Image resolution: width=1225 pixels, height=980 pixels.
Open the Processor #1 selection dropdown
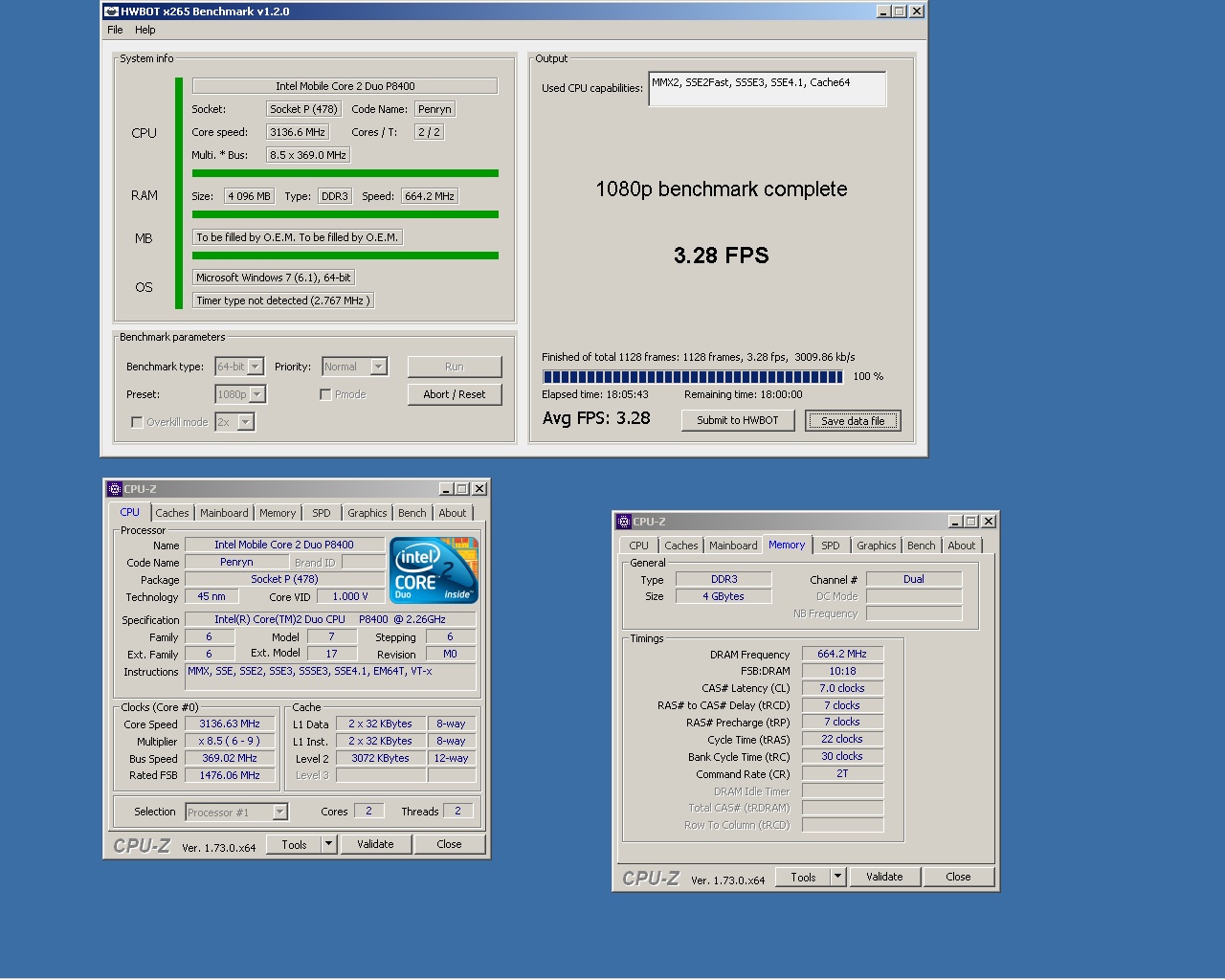pyautogui.click(x=279, y=813)
